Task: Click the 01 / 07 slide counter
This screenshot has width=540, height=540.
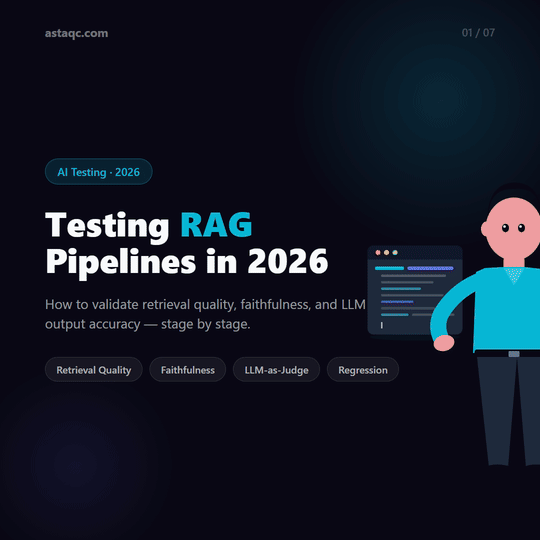Action: [478, 33]
